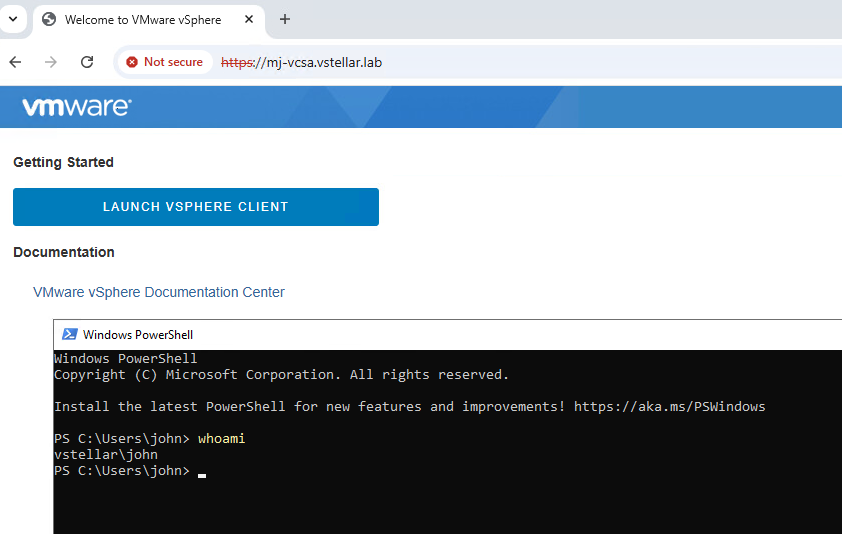
Task: Open the tab search dropdown chevron
Action: click(13, 19)
